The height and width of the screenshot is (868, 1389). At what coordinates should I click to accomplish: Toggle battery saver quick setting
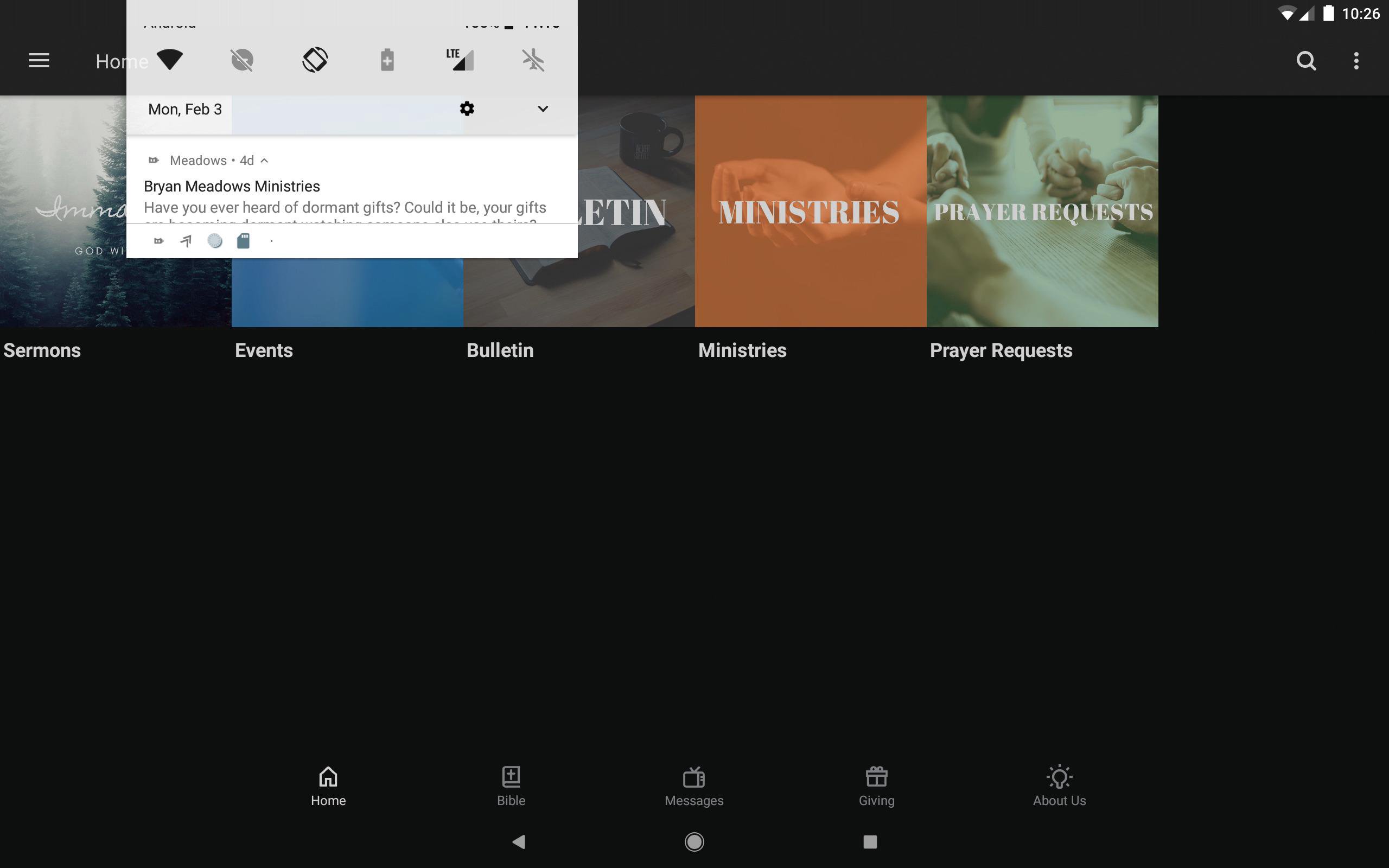387,60
